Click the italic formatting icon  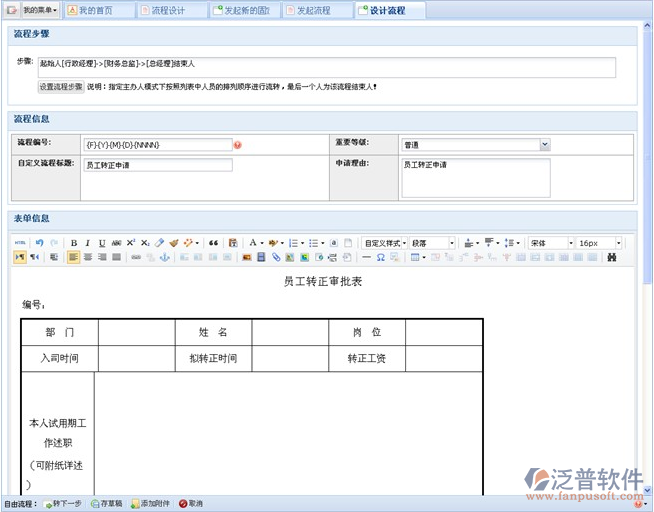click(x=88, y=243)
